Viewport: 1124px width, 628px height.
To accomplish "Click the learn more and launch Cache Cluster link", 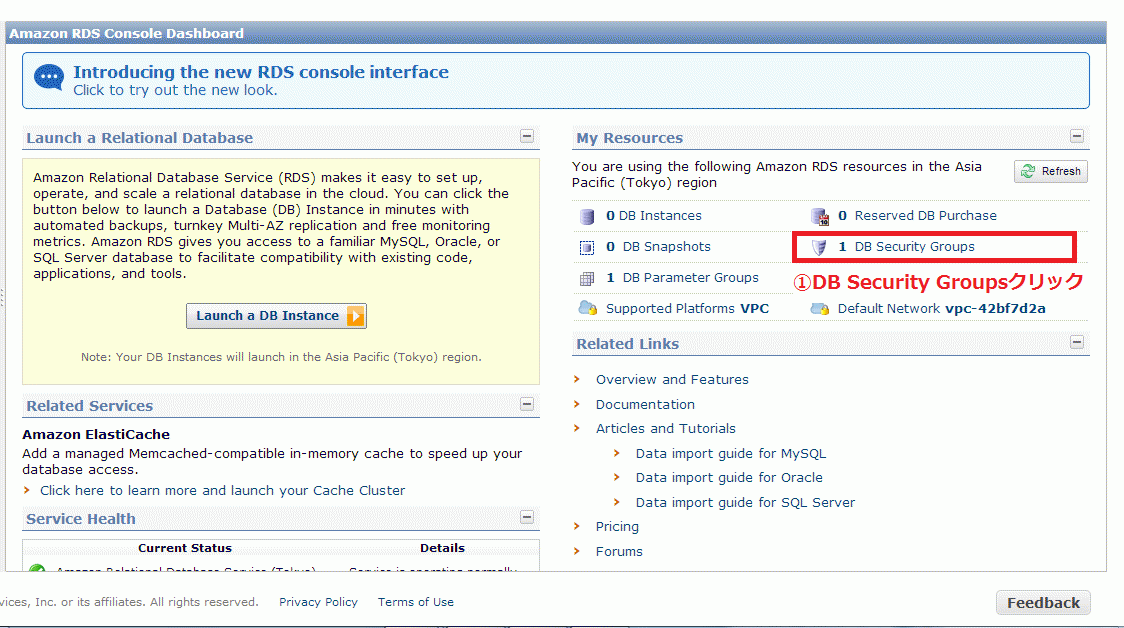I will (222, 490).
